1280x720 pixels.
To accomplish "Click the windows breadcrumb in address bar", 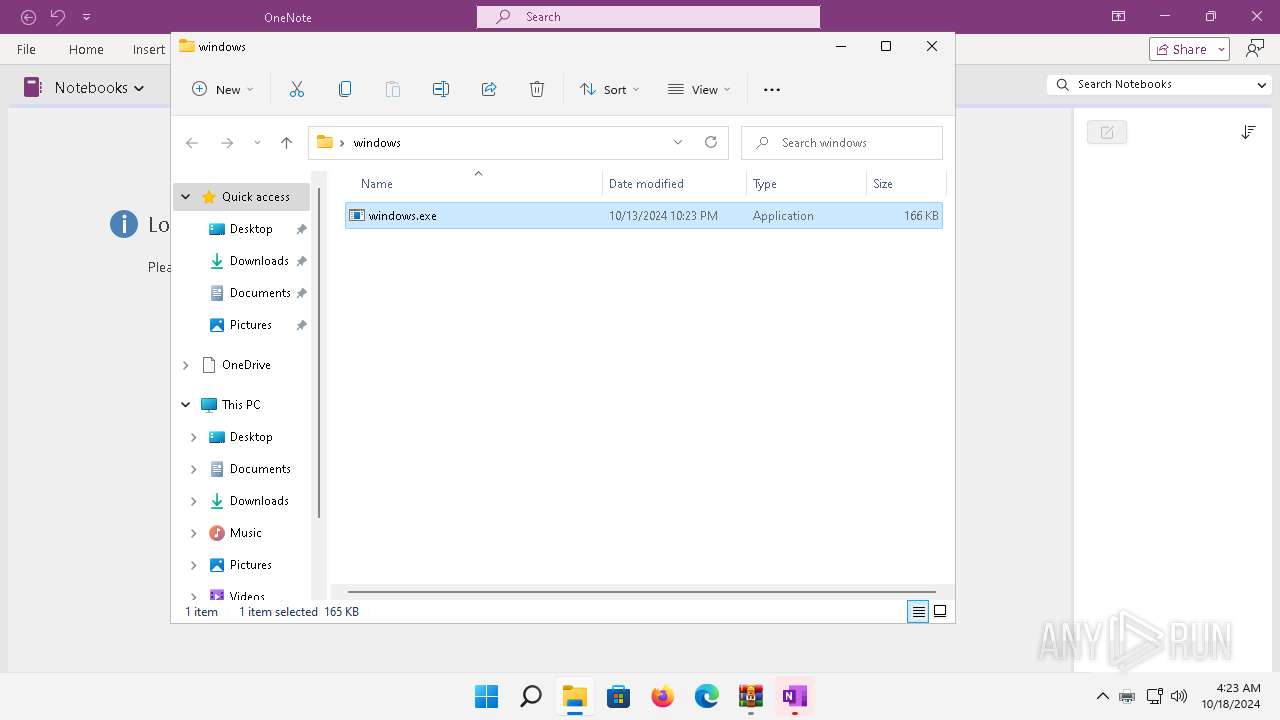I will pyautogui.click(x=377, y=143).
